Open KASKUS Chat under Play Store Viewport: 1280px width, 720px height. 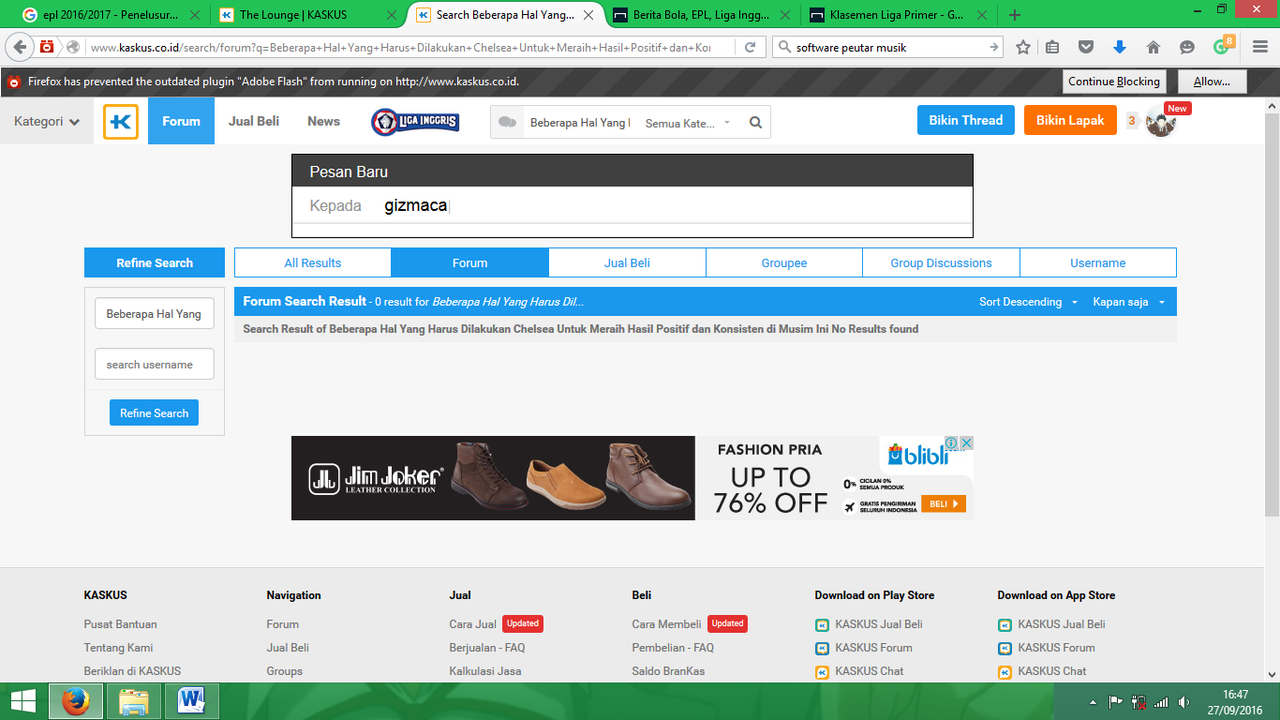click(x=869, y=671)
